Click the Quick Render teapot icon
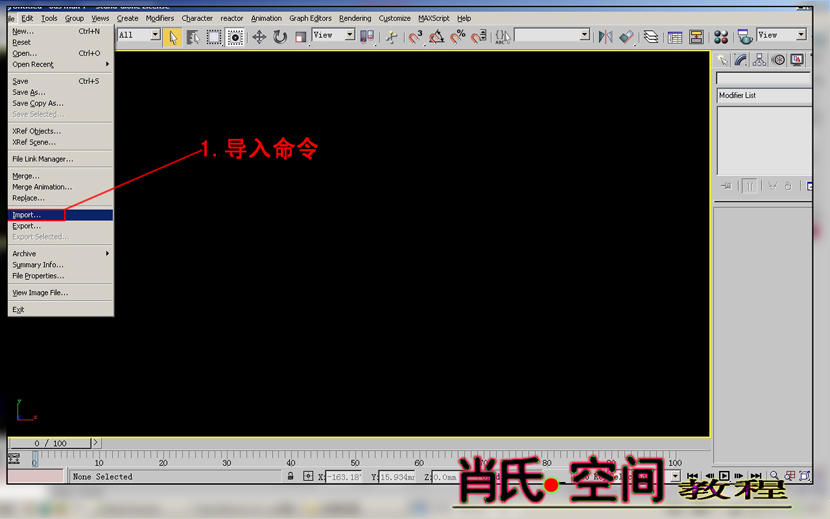This screenshot has width=830, height=519. coord(745,37)
